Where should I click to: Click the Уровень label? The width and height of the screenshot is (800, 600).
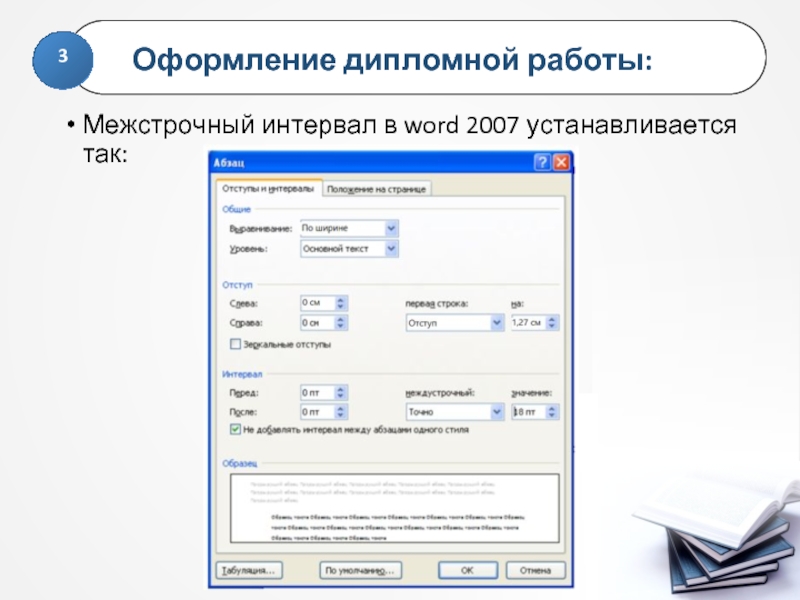pyautogui.click(x=248, y=249)
